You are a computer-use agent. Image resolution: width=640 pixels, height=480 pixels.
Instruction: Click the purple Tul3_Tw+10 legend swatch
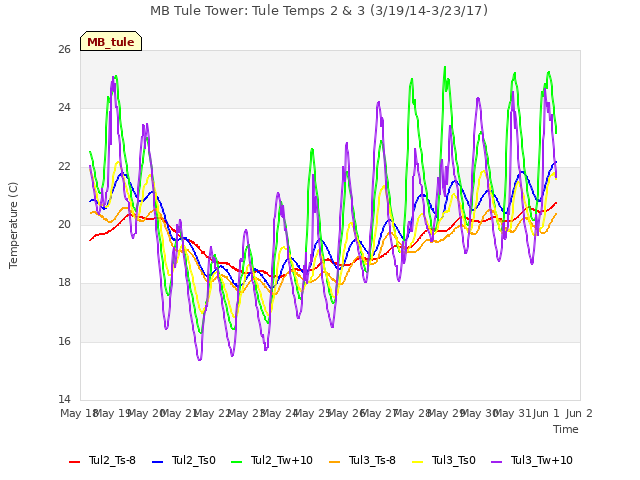(497, 462)
